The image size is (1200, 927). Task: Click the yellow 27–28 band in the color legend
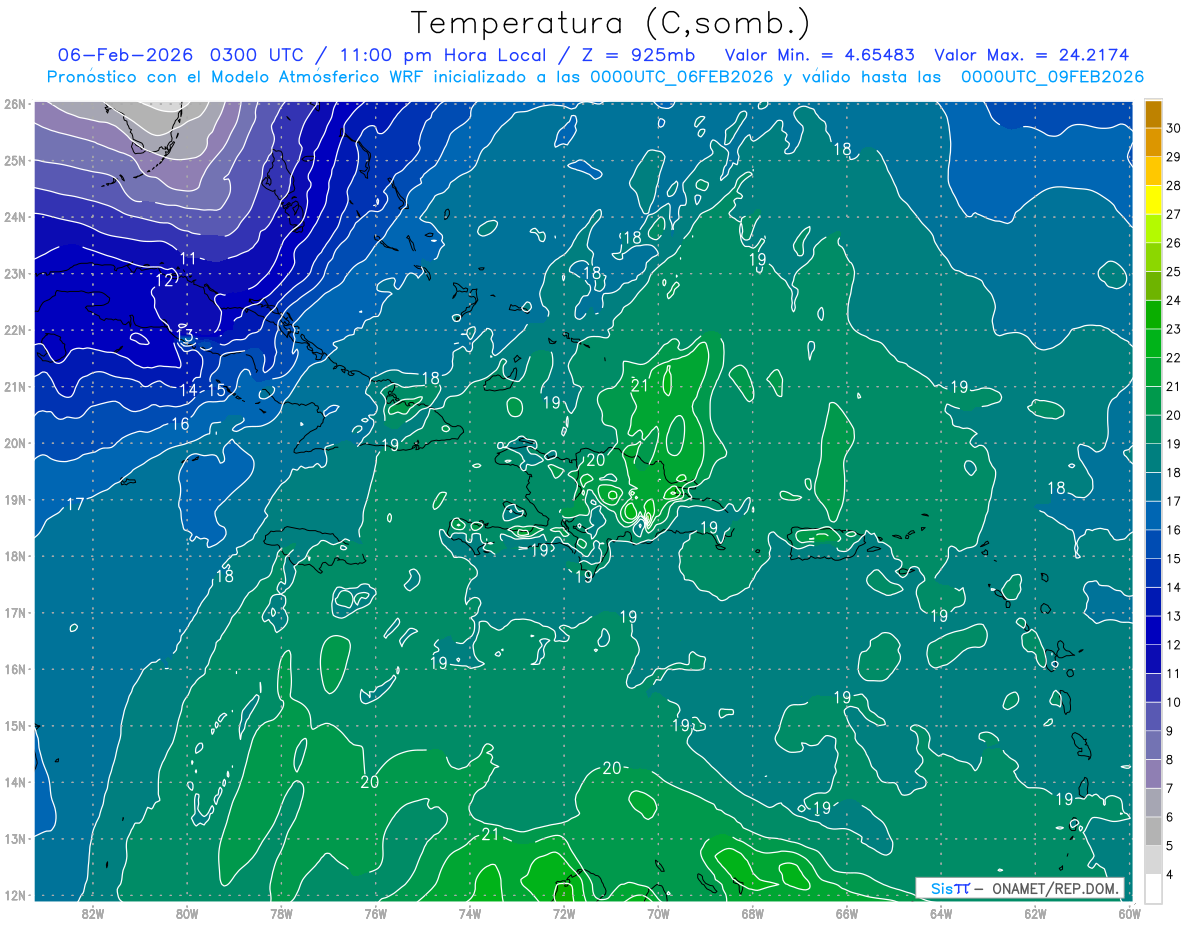click(1153, 200)
